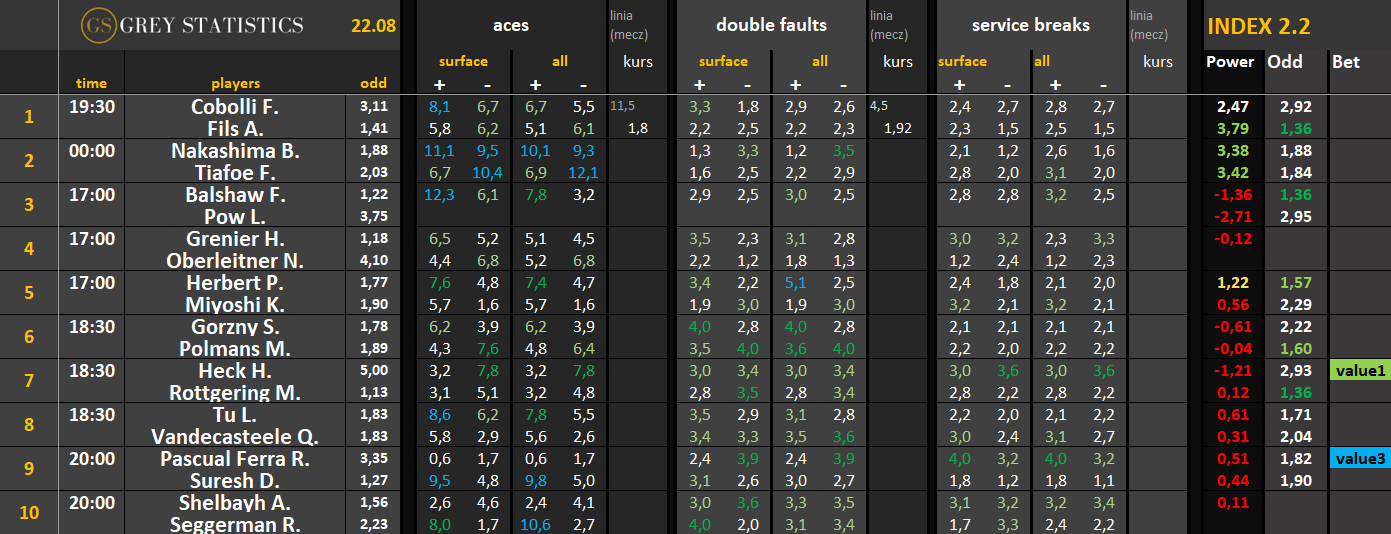The image size is (1391, 534).
Task: Select the 'players' column header
Action: pos(235,83)
